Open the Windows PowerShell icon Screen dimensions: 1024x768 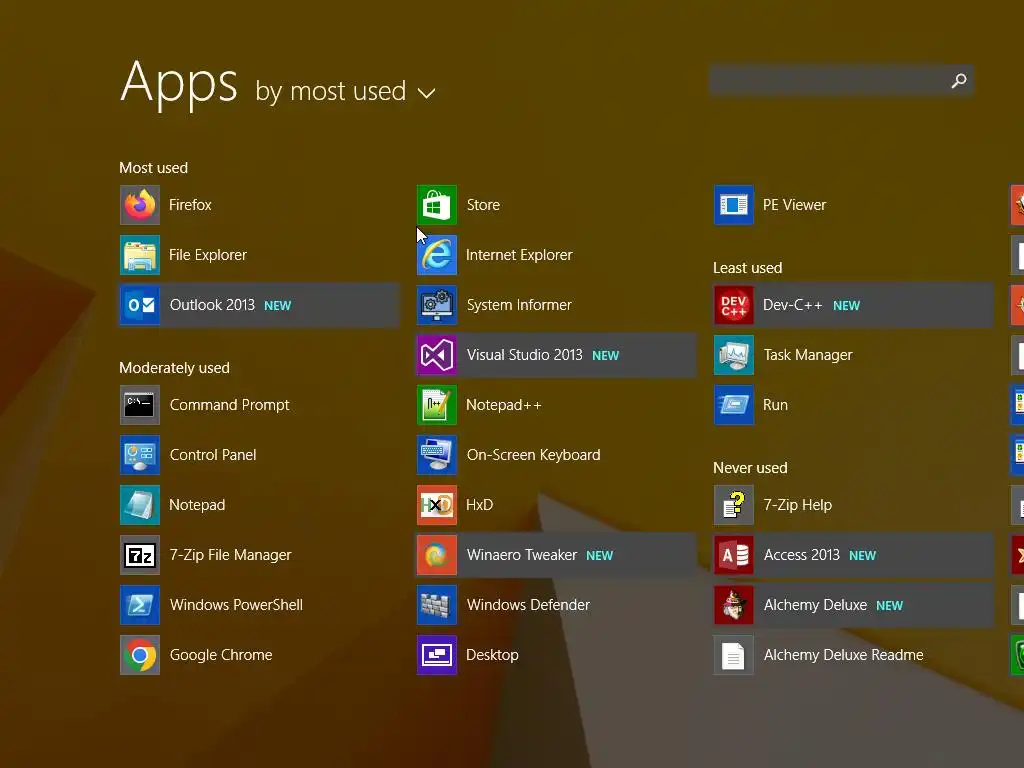140,605
